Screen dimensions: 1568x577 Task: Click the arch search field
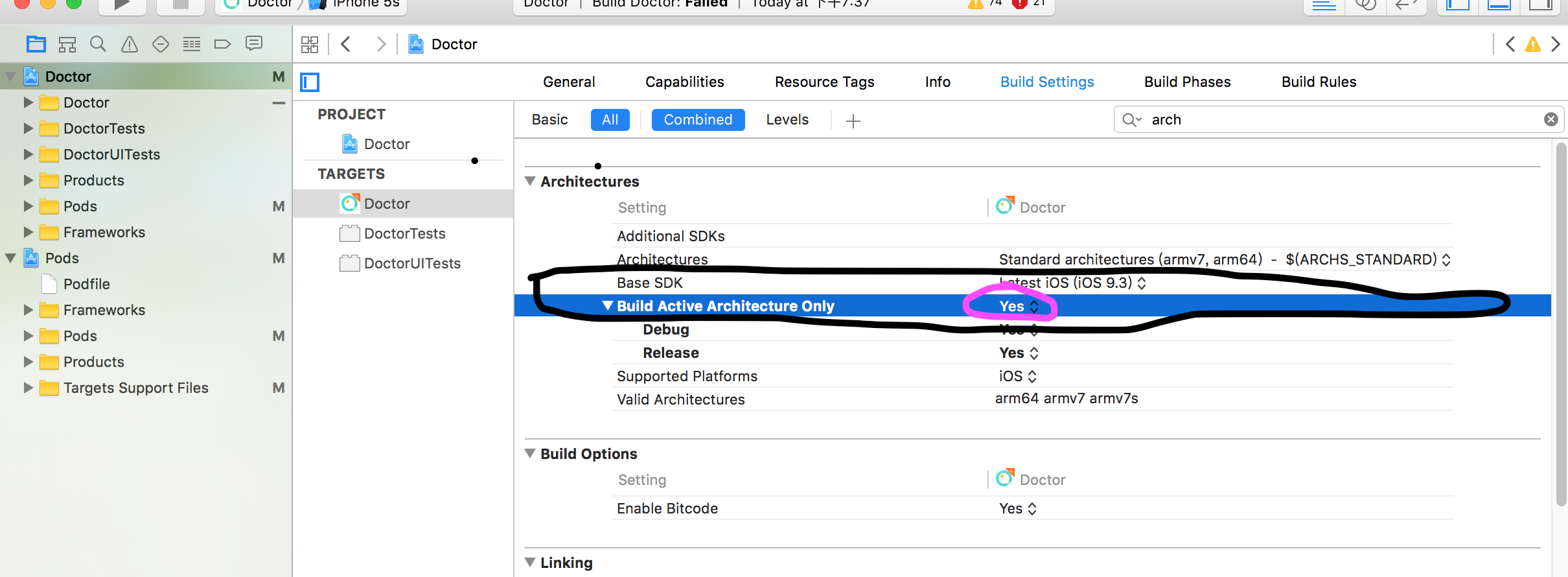[x=1339, y=119]
